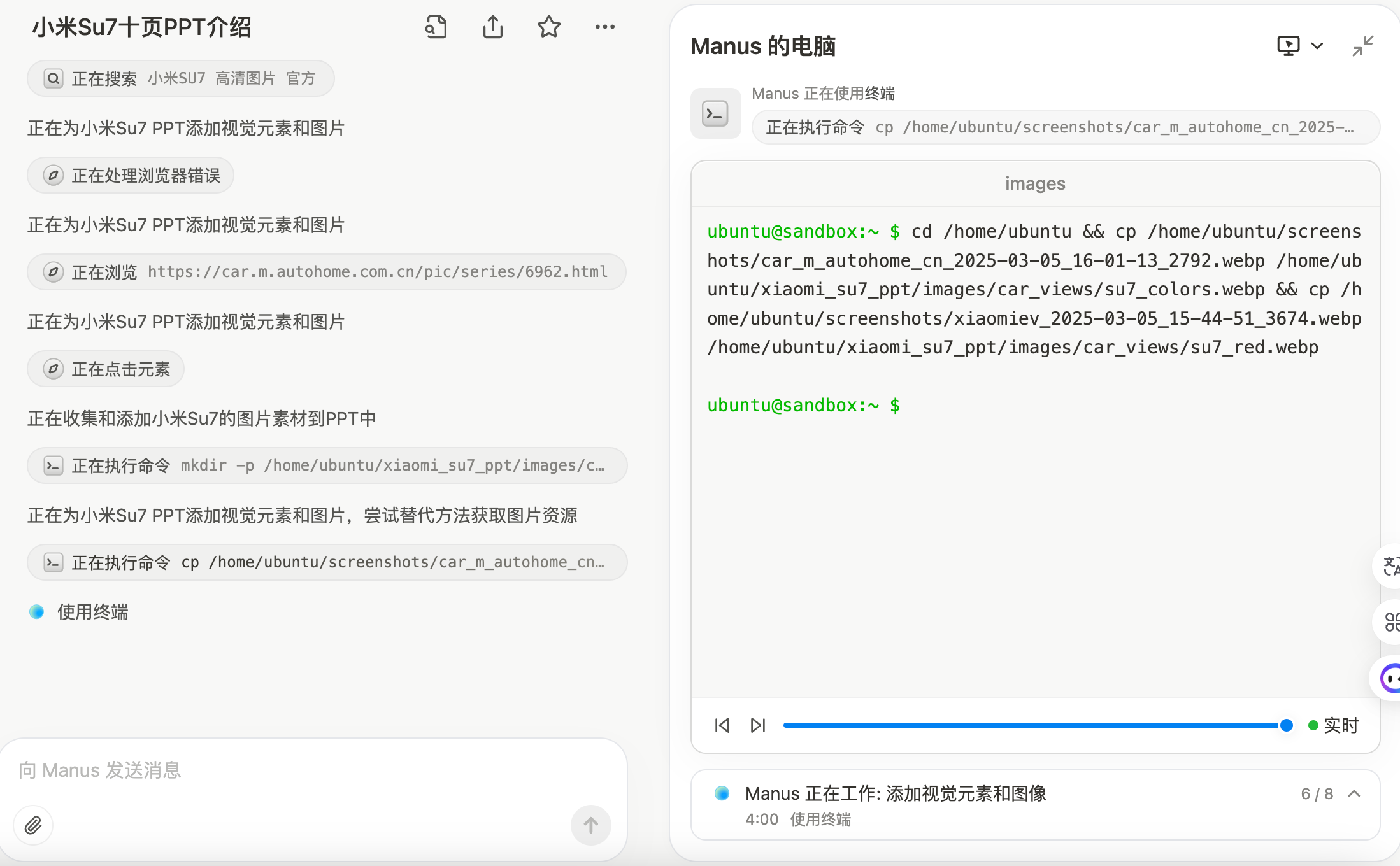This screenshot has width=1400, height=866.
Task: Click the text 正在收集和添加小米Su7的图片素材到PPT中
Action: tap(202, 418)
